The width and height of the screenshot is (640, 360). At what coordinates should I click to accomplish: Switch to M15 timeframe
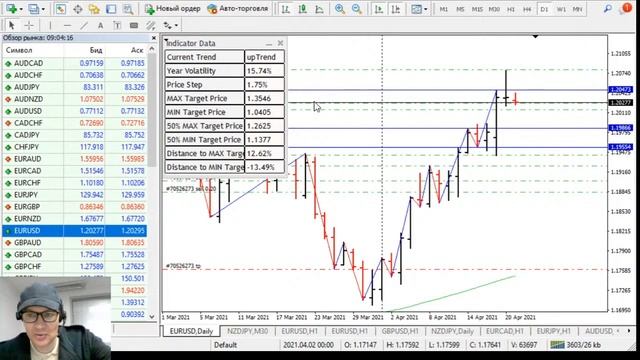477,9
